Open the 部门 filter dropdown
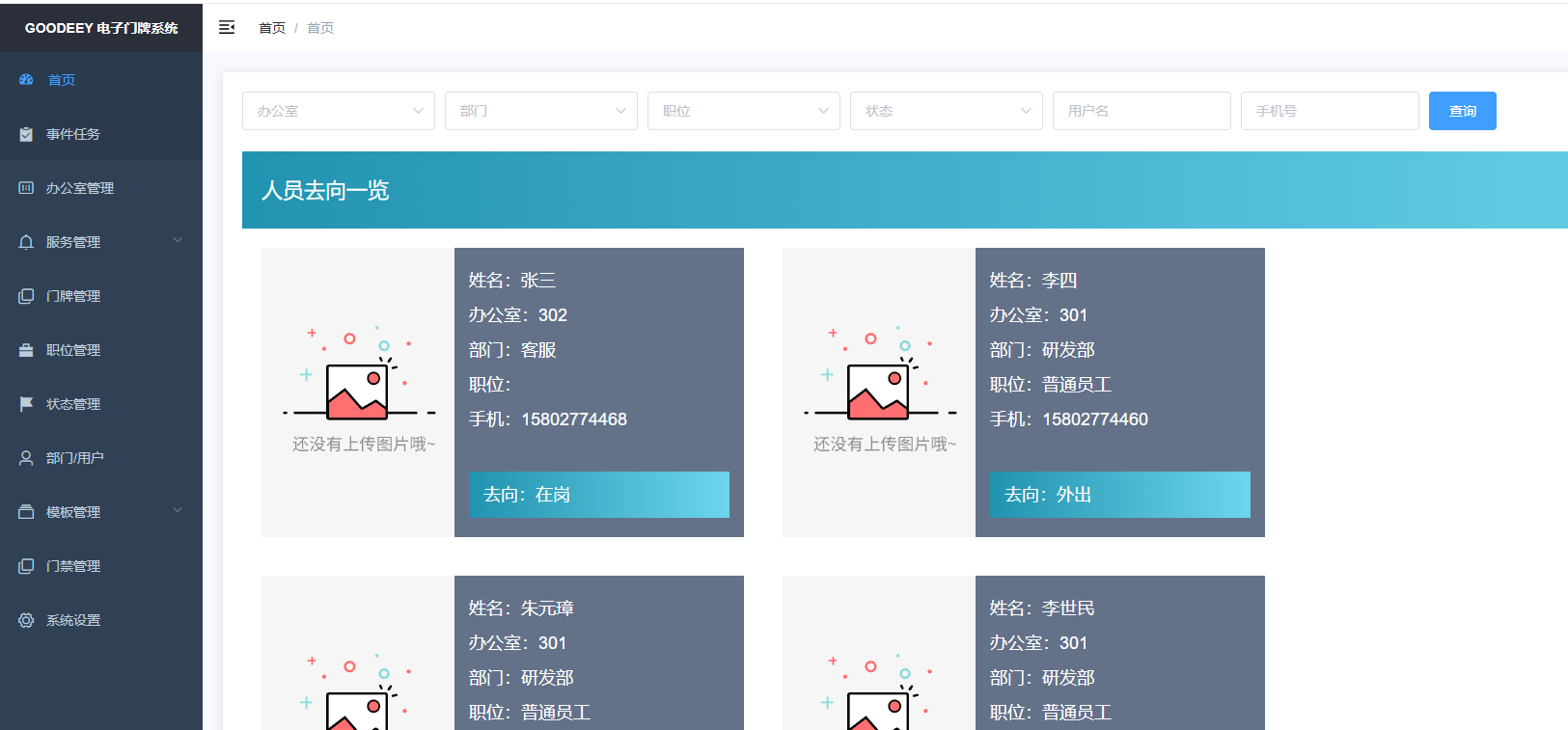1568x730 pixels. click(540, 111)
